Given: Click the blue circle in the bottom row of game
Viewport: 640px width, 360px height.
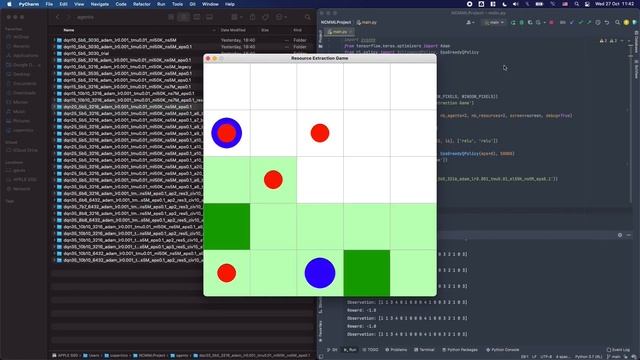Looking at the screenshot, I should pyautogui.click(x=320, y=273).
